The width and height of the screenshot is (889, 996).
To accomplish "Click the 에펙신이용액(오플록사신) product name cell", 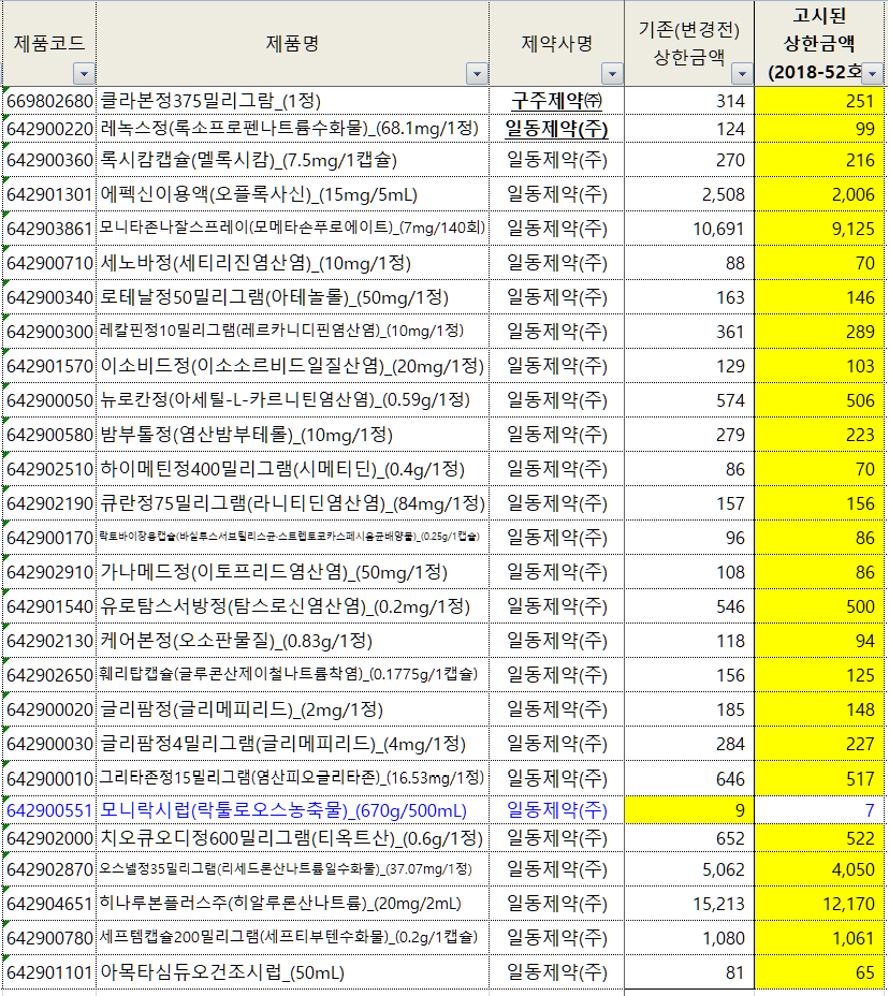I will click(x=293, y=194).
